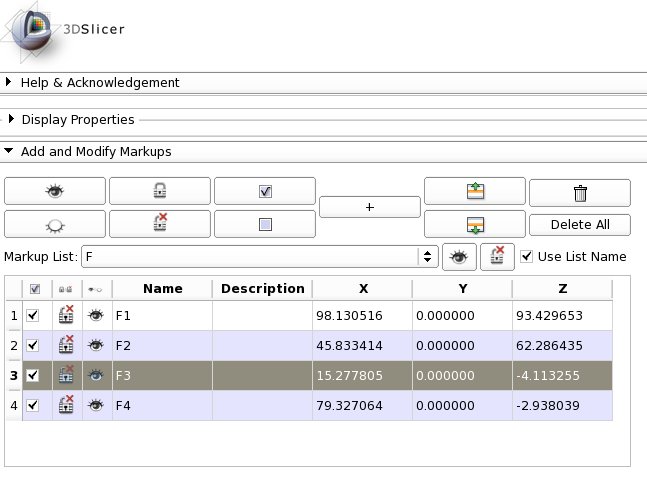647x488 pixels.
Task: Toggle list visibility eye beside Markup List
Action: [459, 257]
